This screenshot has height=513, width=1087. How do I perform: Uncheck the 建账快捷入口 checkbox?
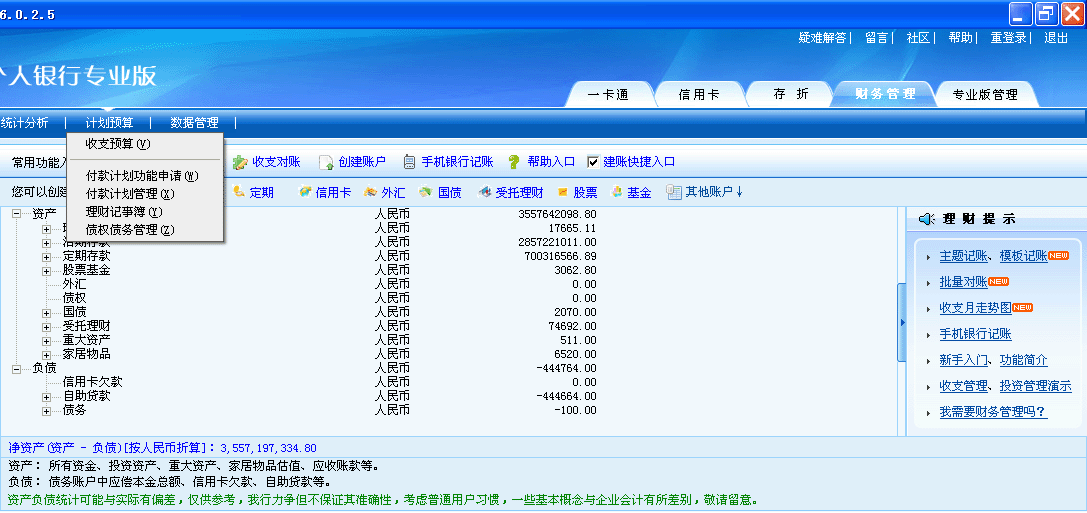593,162
